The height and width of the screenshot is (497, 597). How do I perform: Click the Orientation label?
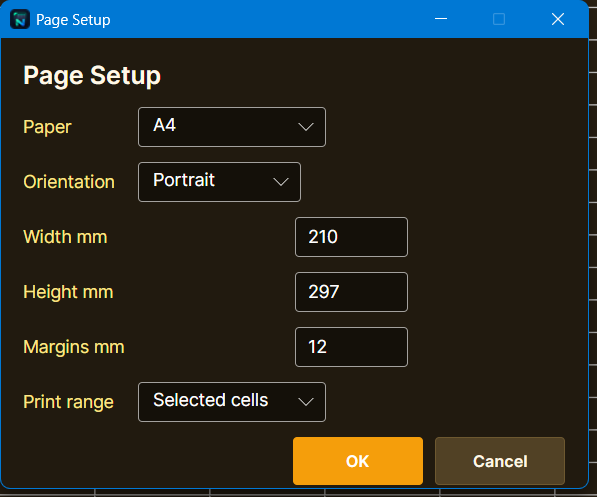point(69,182)
